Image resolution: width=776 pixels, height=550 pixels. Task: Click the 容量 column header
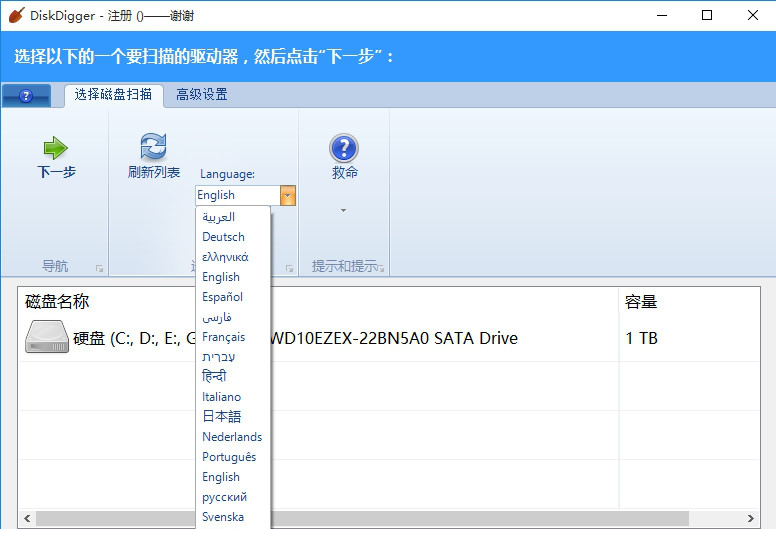coord(640,301)
